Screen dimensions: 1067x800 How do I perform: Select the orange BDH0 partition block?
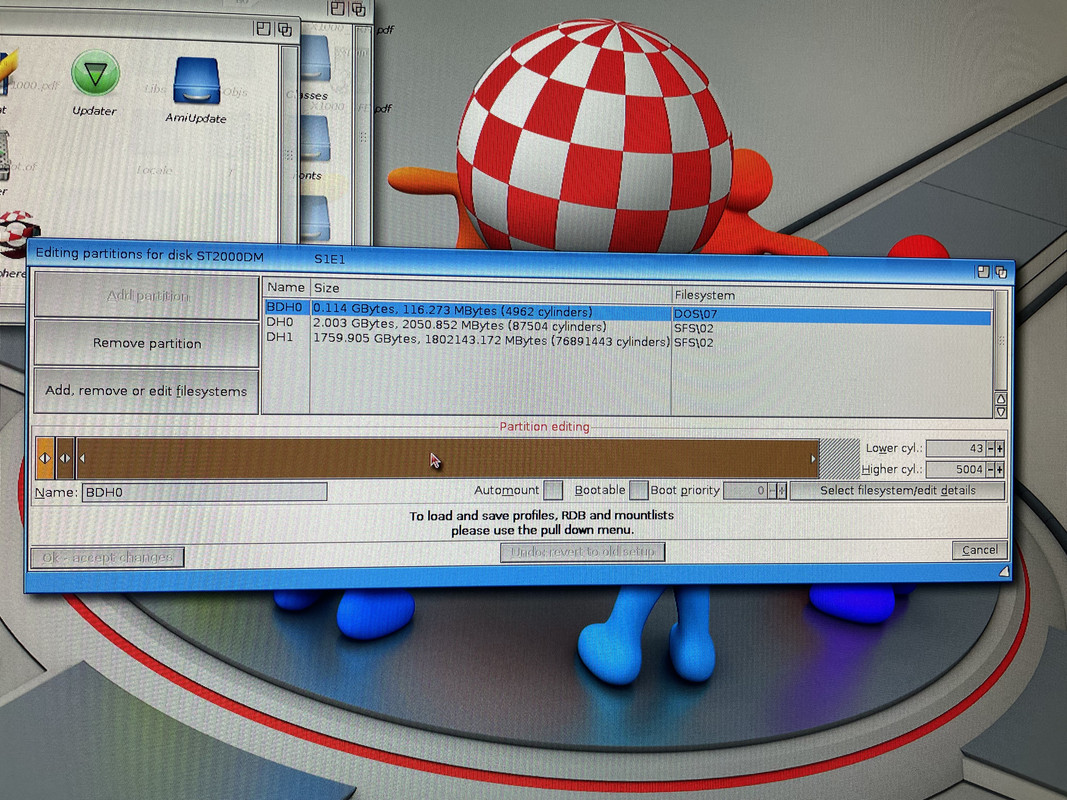[45, 458]
